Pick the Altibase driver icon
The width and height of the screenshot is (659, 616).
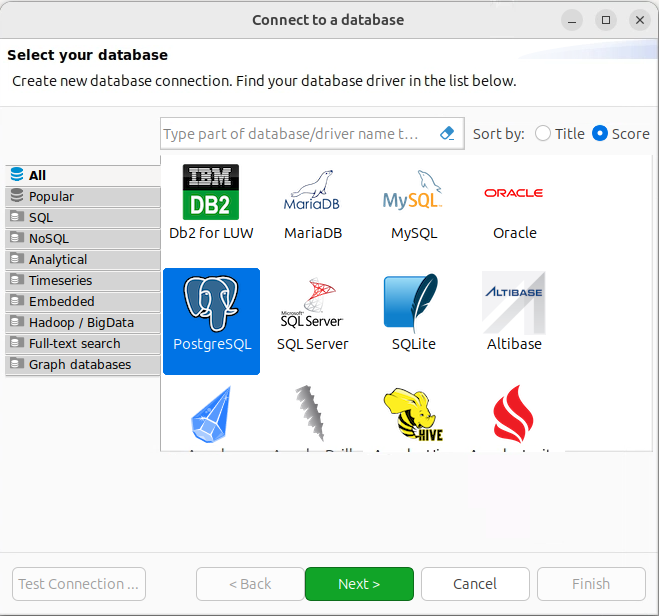click(x=514, y=304)
